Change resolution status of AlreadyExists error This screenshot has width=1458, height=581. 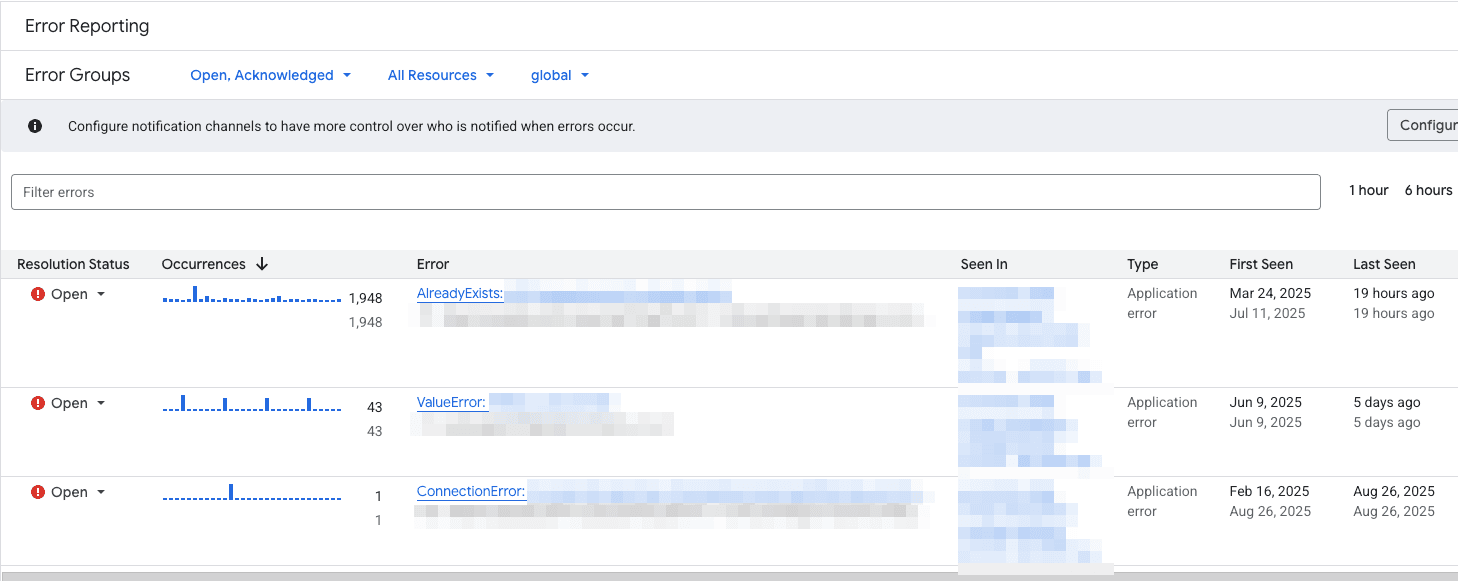(78, 294)
